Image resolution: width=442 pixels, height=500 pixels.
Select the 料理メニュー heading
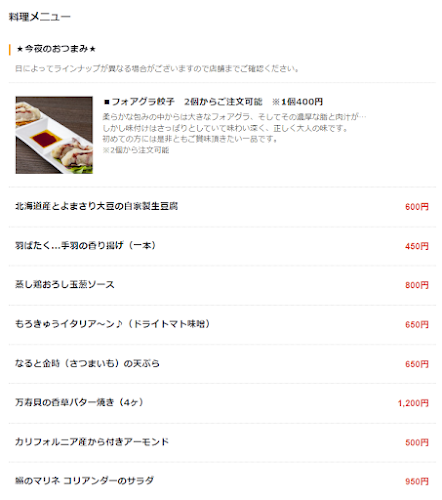(x=39, y=17)
